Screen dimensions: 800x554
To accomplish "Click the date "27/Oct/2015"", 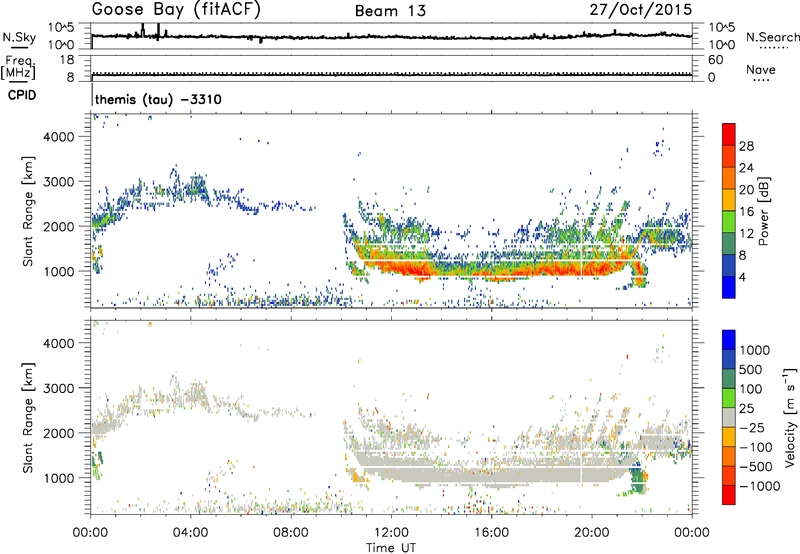I will (x=641, y=10).
